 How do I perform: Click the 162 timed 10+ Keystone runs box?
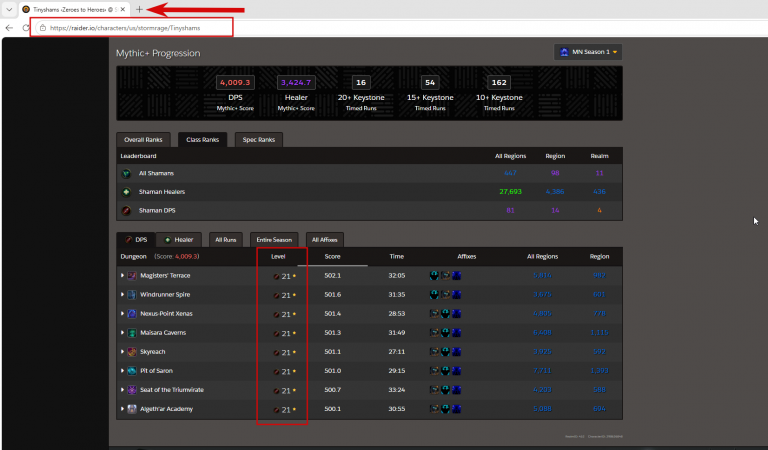point(499,82)
